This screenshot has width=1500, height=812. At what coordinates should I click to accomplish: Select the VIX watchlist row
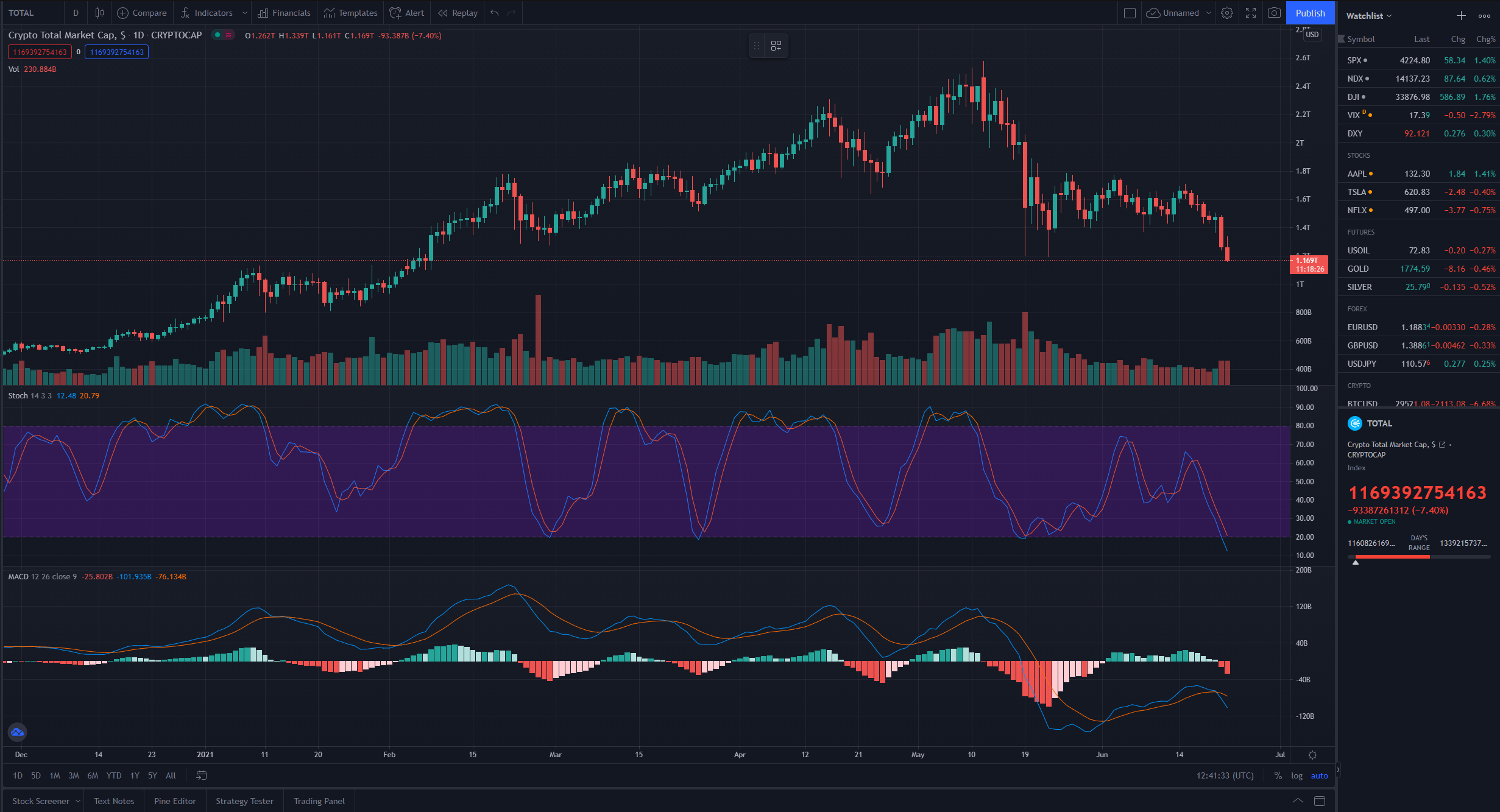click(1418, 115)
